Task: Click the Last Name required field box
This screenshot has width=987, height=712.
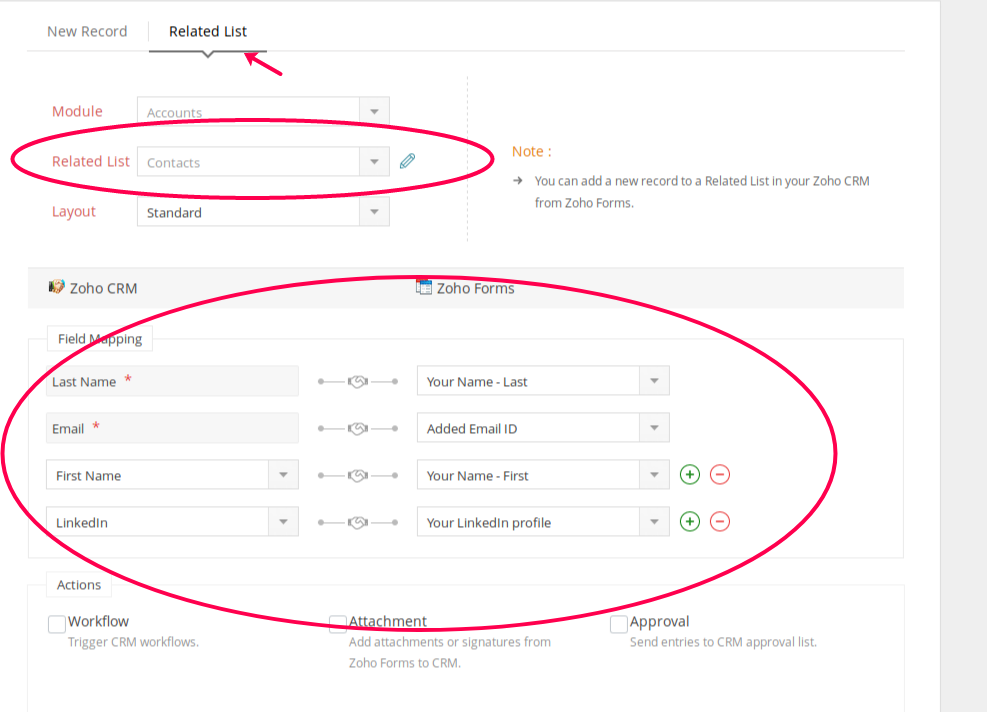Action: point(172,381)
